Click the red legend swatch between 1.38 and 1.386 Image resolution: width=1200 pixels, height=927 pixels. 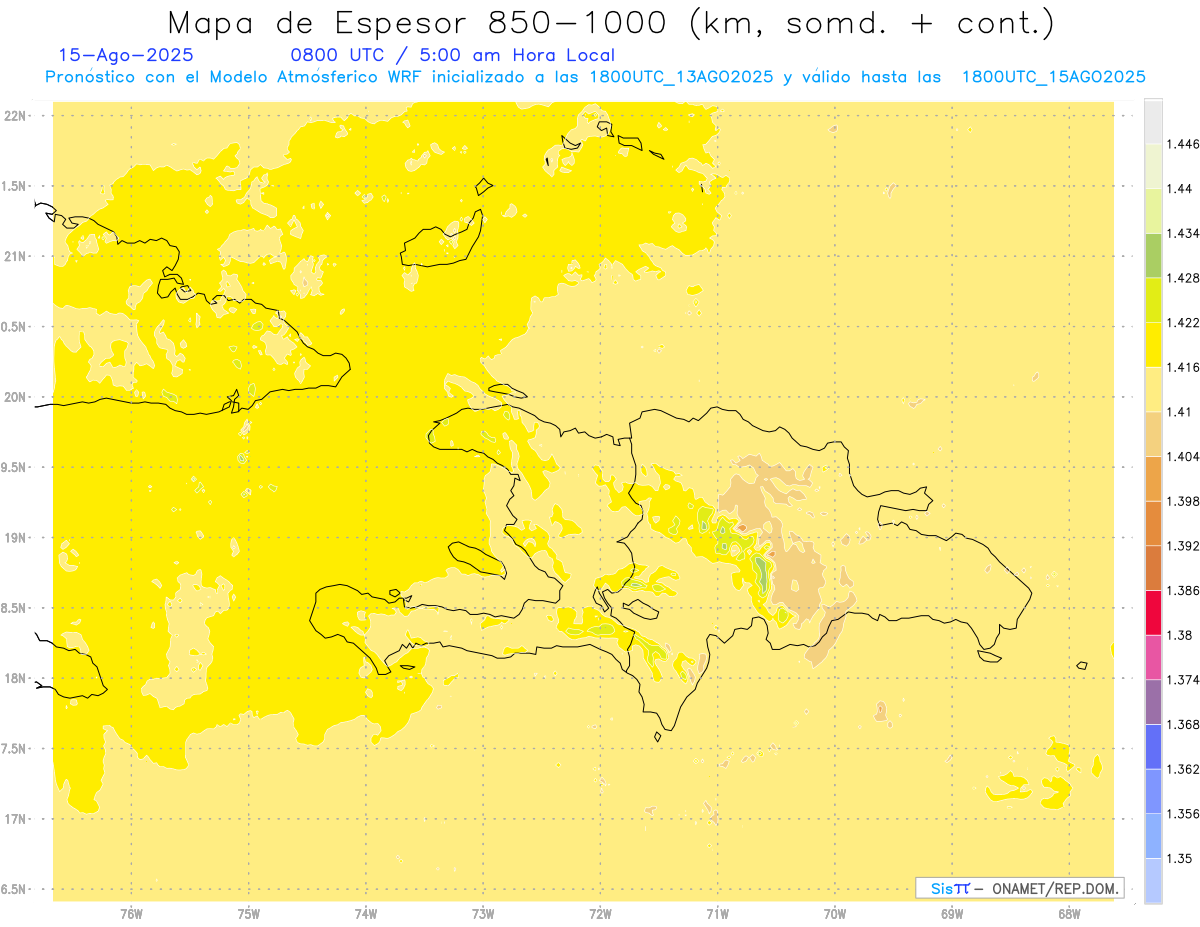(1153, 612)
